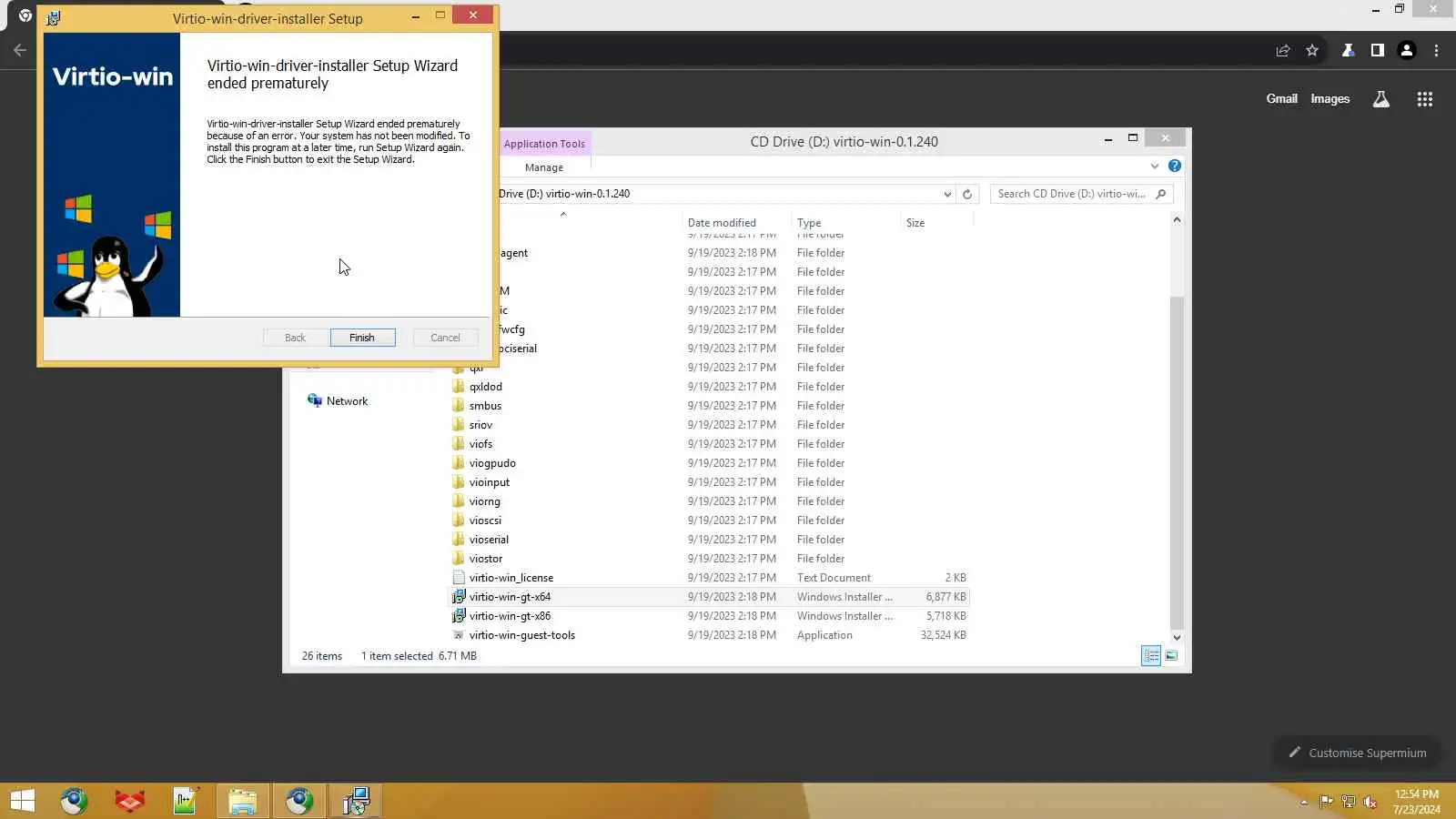Open the browser three-dot menu
Viewport: 1456px width, 819px height.
pyautogui.click(x=1437, y=51)
